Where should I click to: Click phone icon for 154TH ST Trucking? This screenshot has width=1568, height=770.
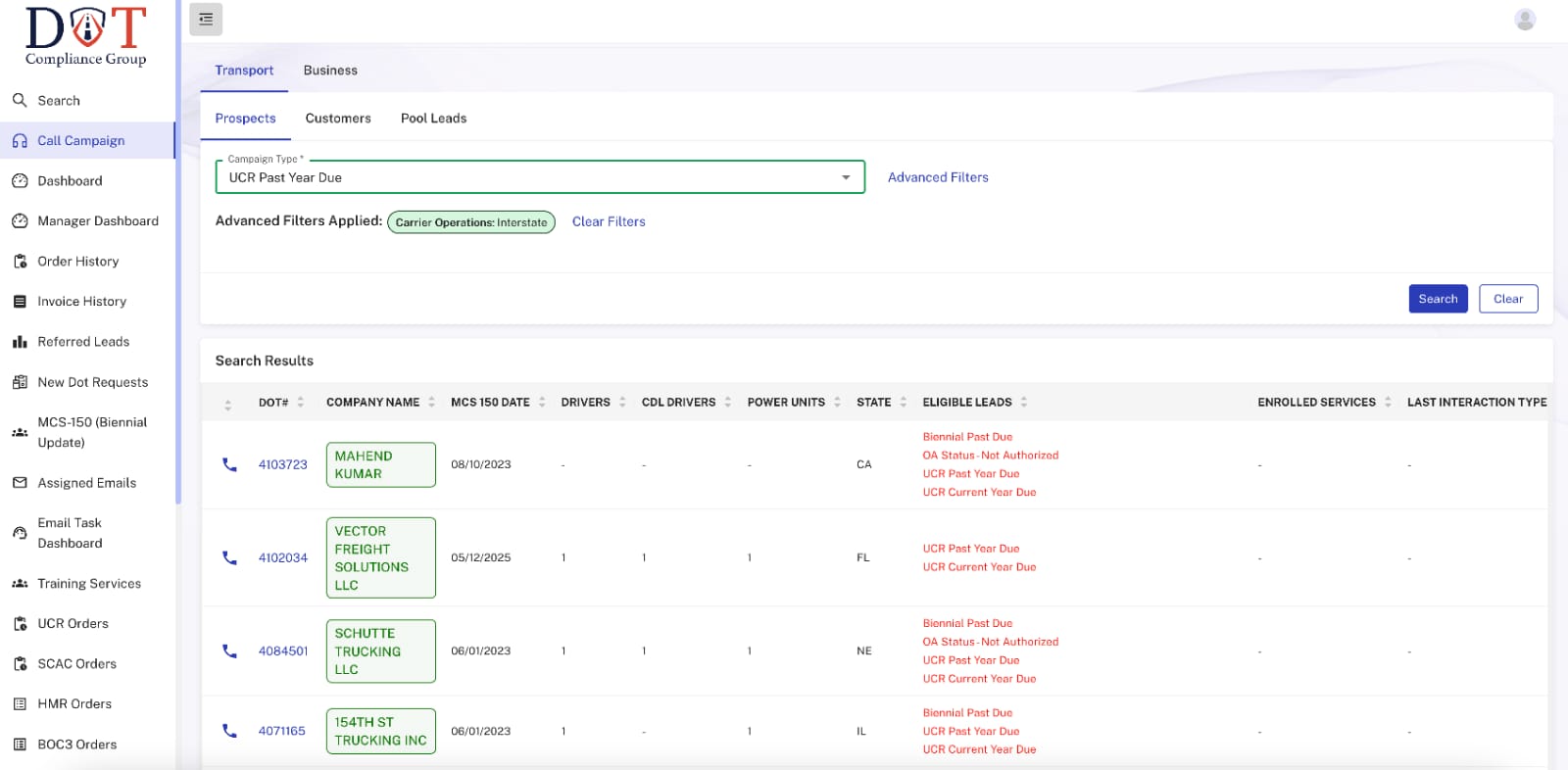coord(229,731)
